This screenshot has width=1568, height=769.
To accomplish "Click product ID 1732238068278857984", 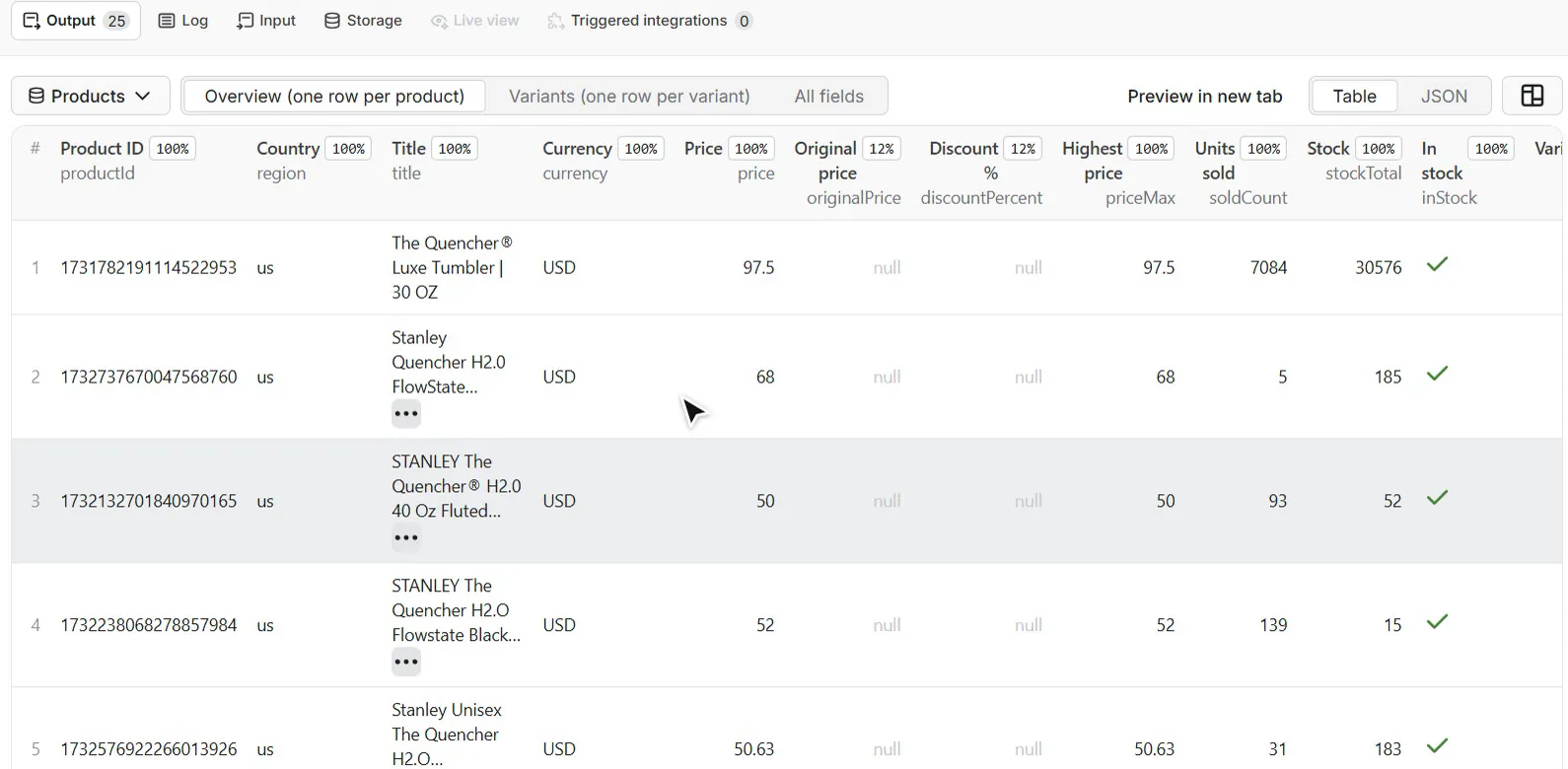I will pos(148,626).
